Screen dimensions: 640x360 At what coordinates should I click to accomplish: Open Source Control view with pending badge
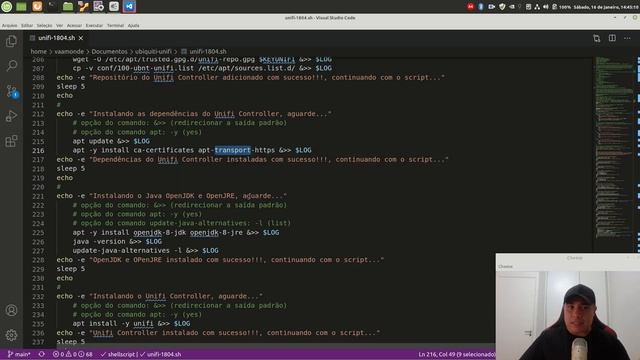point(11,91)
